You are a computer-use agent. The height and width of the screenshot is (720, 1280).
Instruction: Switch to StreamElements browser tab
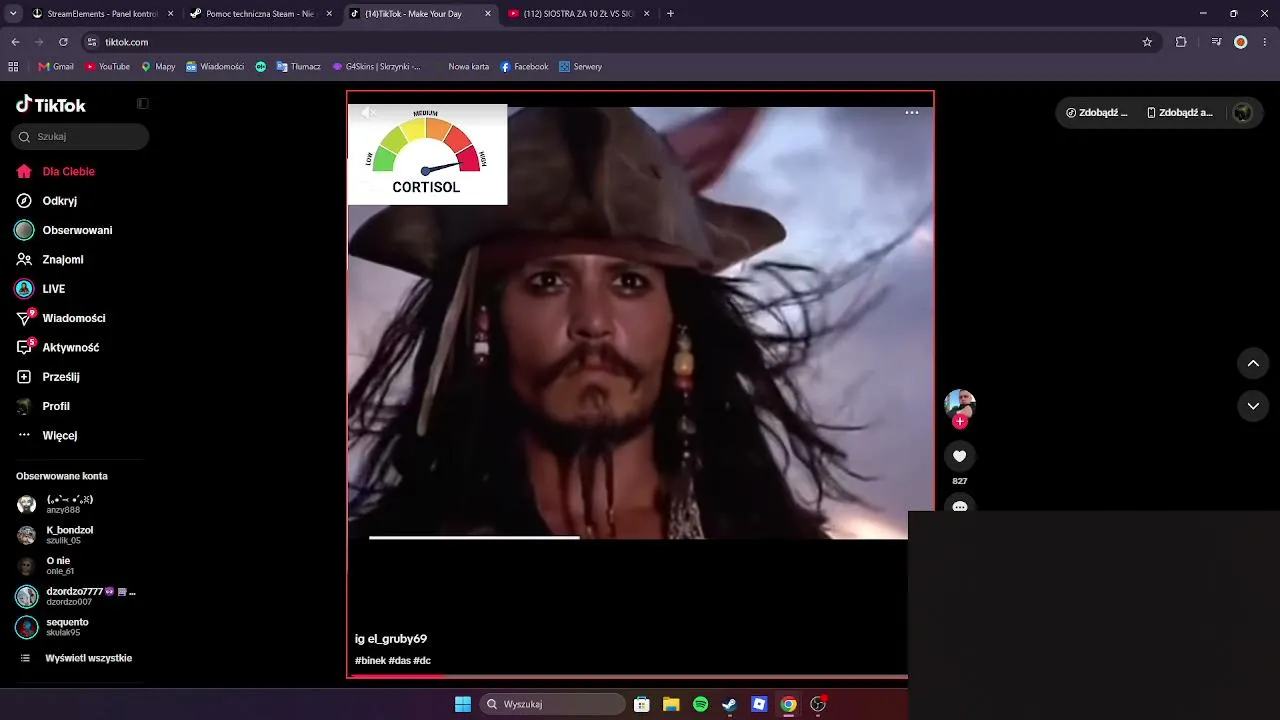pyautogui.click(x=103, y=14)
